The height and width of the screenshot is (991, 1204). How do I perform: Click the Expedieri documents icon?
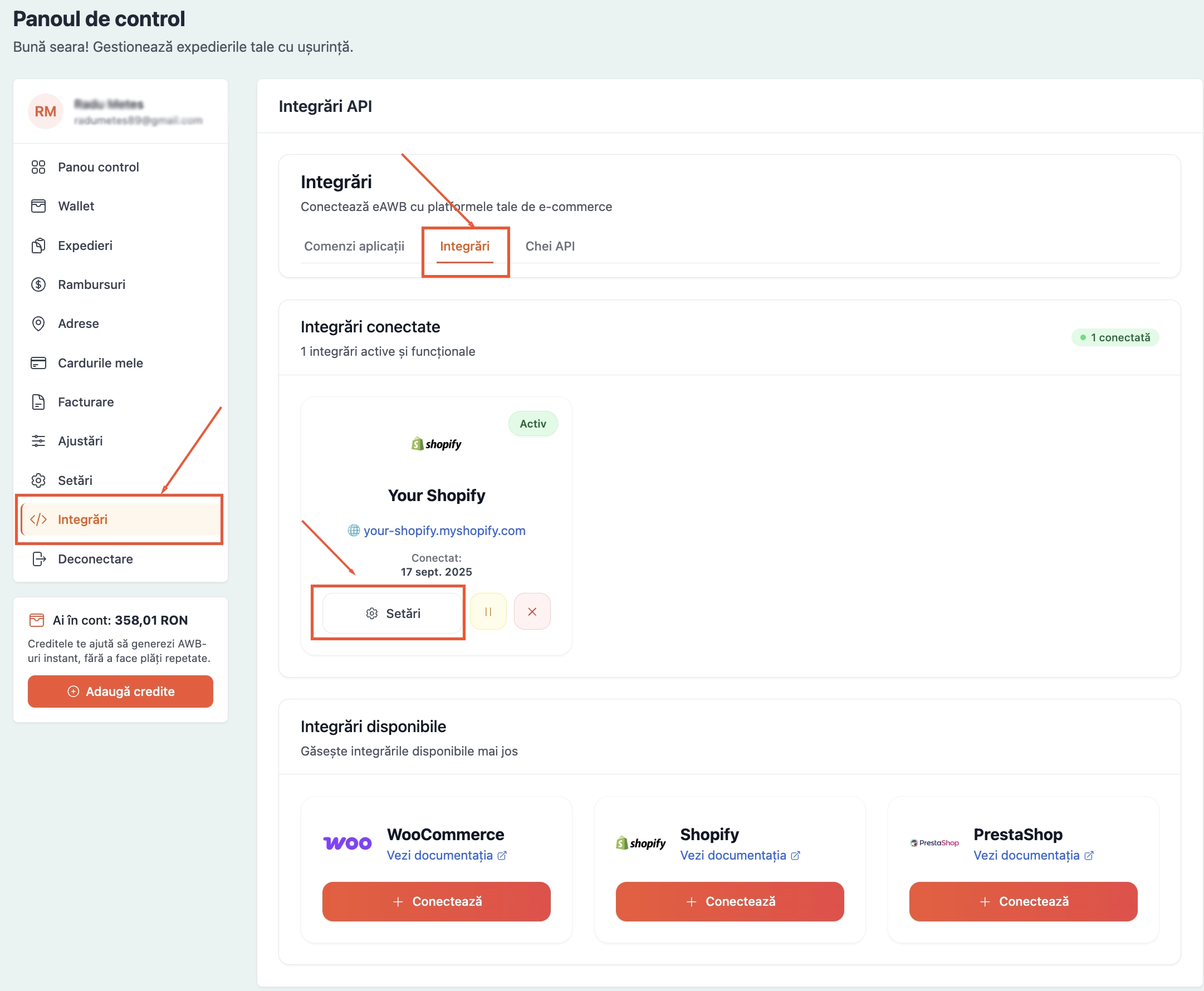[x=38, y=246]
